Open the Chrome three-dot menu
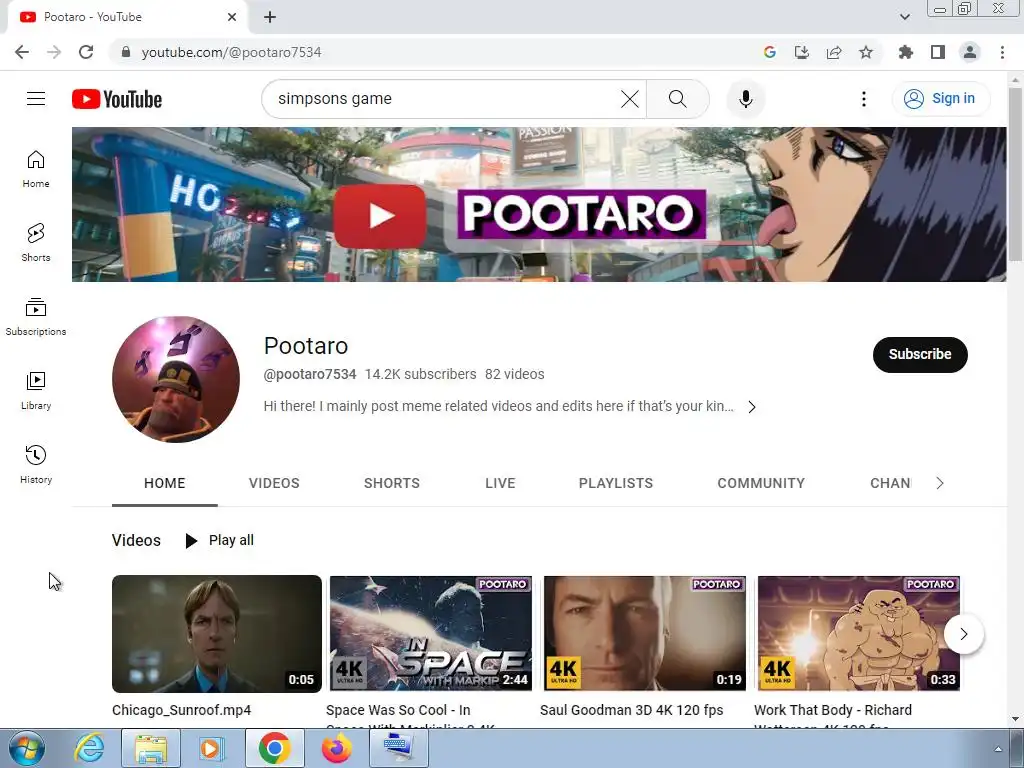 1002,52
